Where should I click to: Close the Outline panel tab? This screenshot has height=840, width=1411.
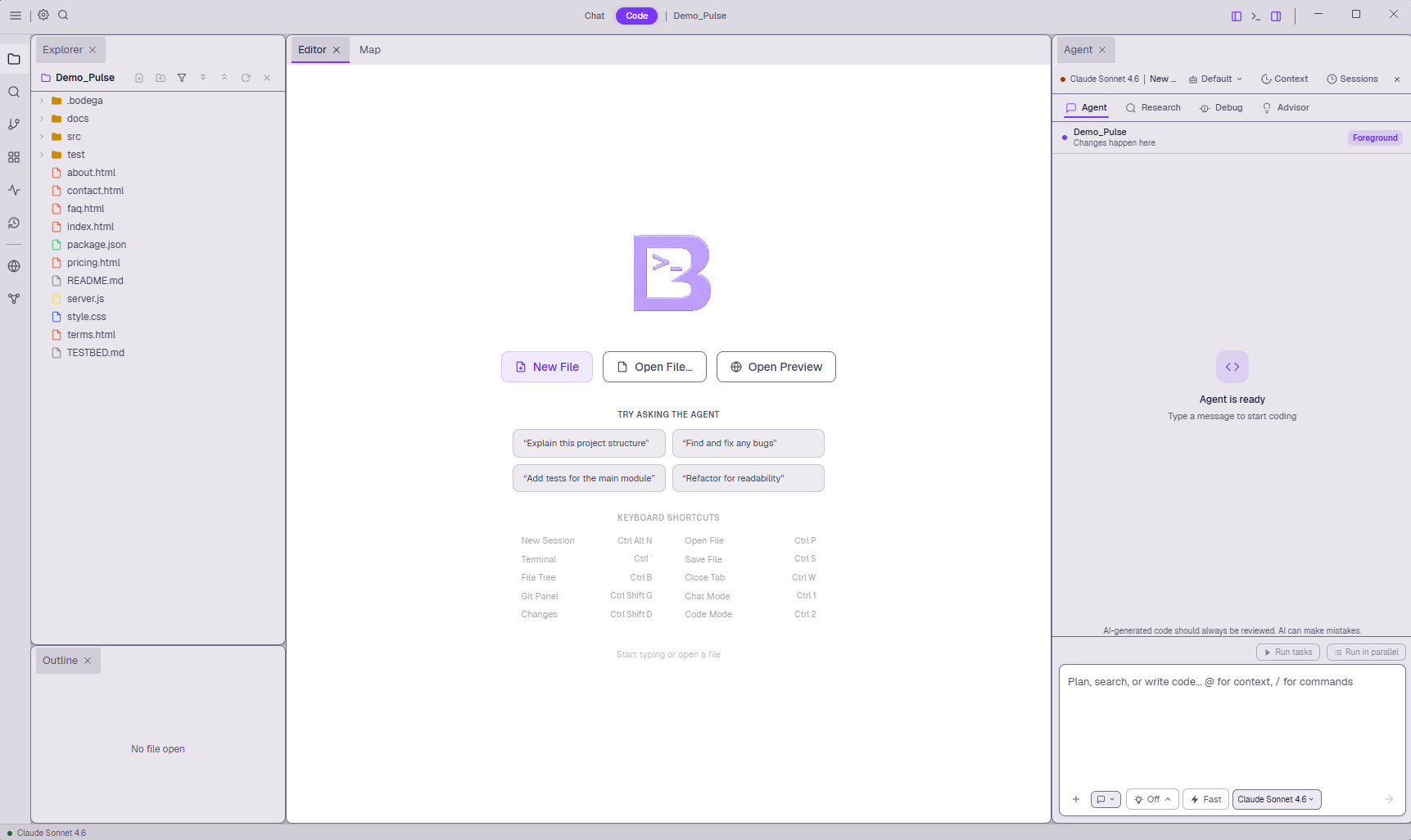pyautogui.click(x=88, y=661)
